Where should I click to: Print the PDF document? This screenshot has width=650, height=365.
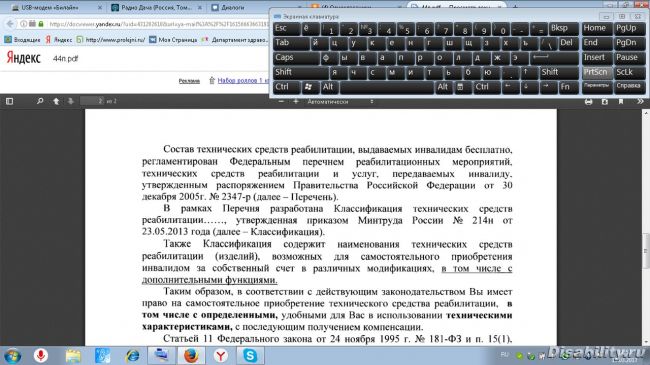pyautogui.click(x=589, y=102)
